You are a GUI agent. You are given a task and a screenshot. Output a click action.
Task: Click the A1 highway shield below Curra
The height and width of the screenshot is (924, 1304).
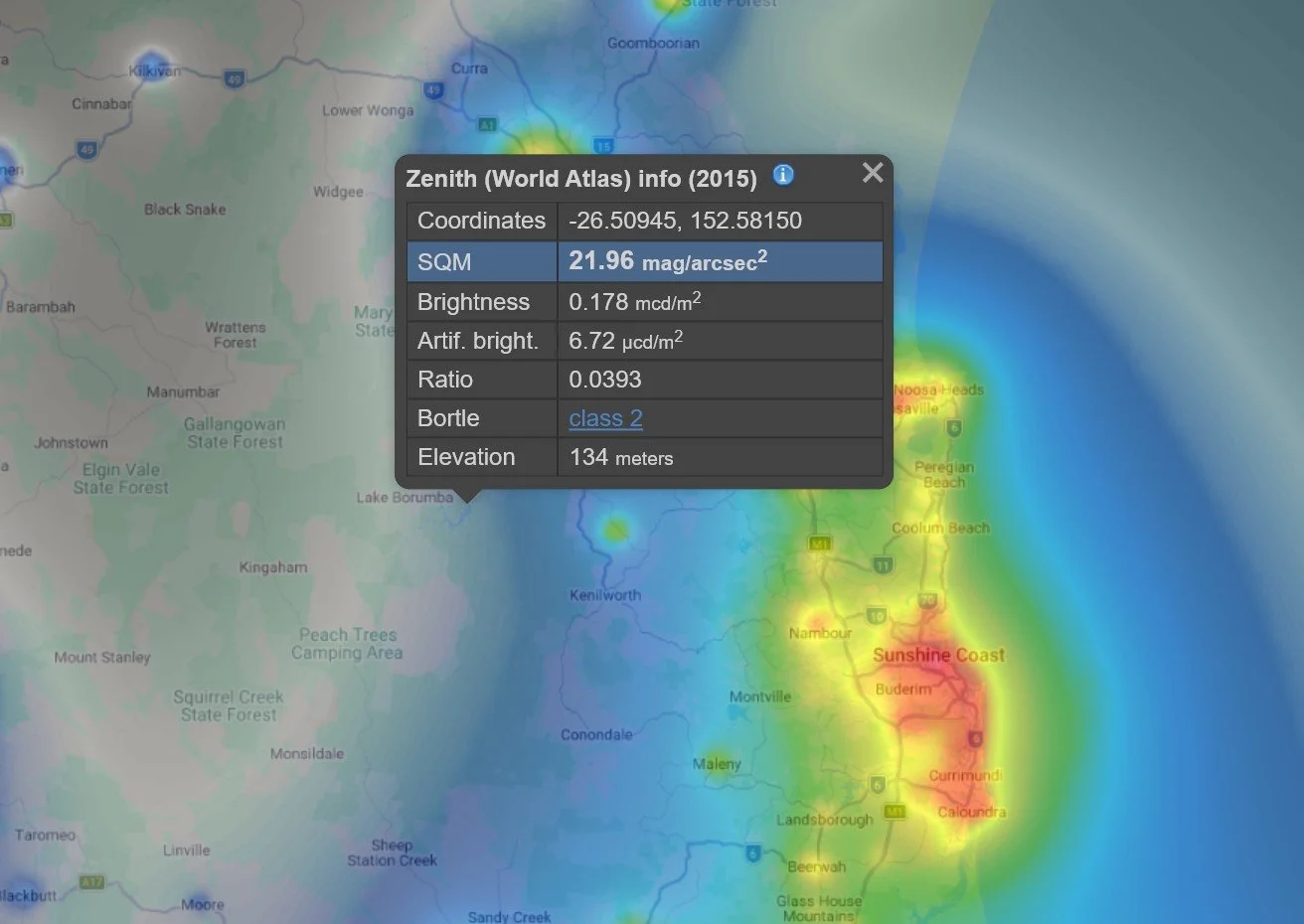pyautogui.click(x=488, y=124)
